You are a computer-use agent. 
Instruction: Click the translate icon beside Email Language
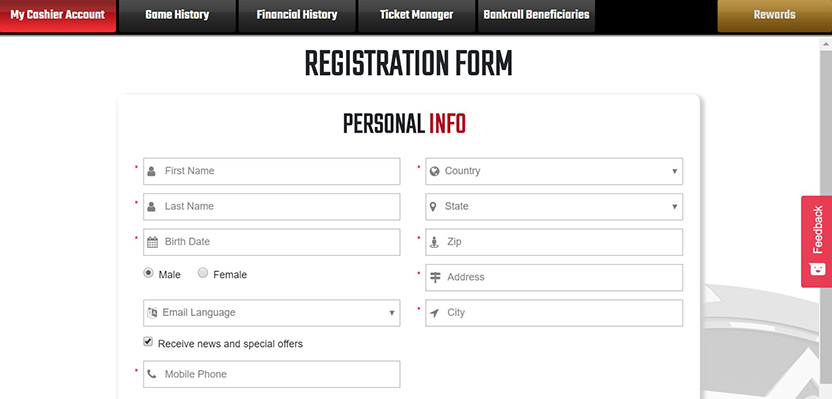pos(152,313)
